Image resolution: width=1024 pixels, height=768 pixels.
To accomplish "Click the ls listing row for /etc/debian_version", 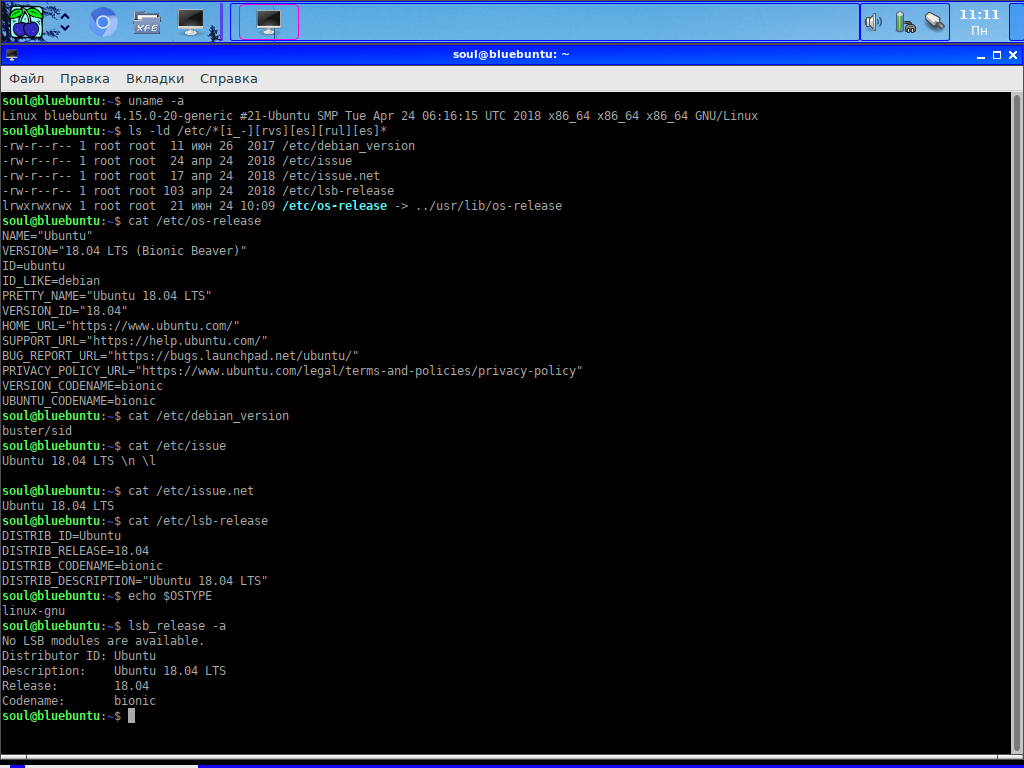I will pyautogui.click(x=208, y=146).
